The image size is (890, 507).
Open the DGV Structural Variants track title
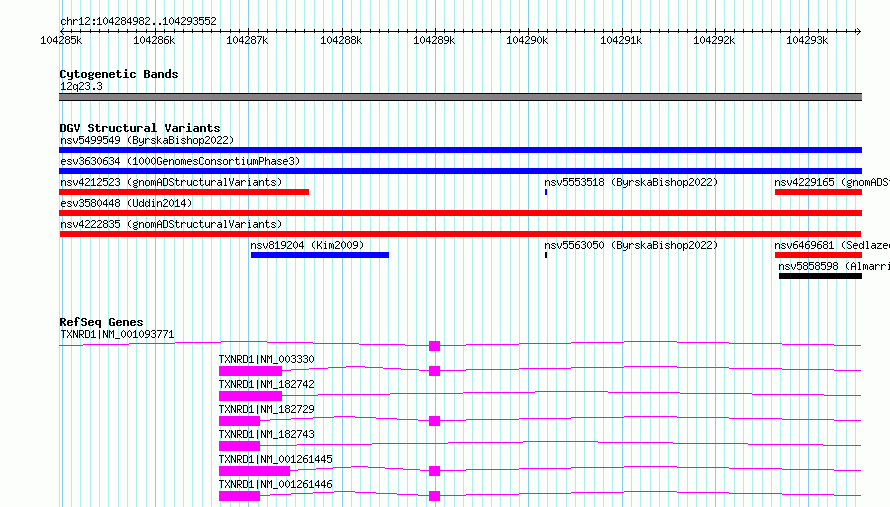click(x=140, y=128)
